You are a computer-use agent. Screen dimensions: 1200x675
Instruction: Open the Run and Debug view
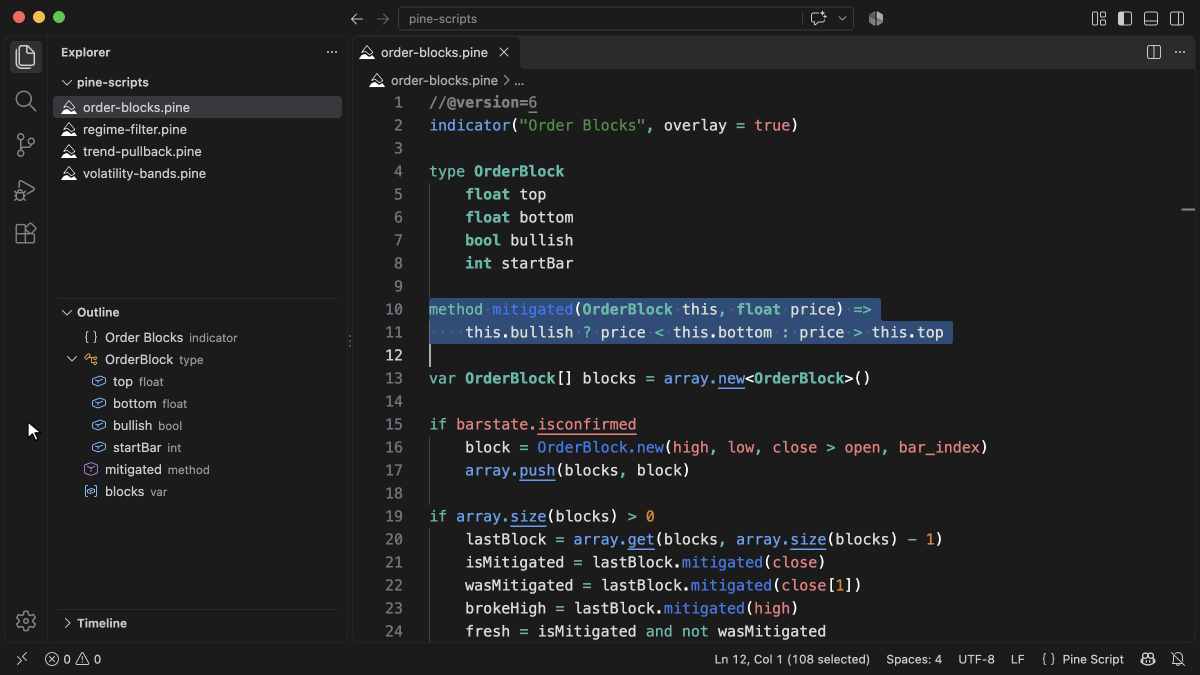26,189
